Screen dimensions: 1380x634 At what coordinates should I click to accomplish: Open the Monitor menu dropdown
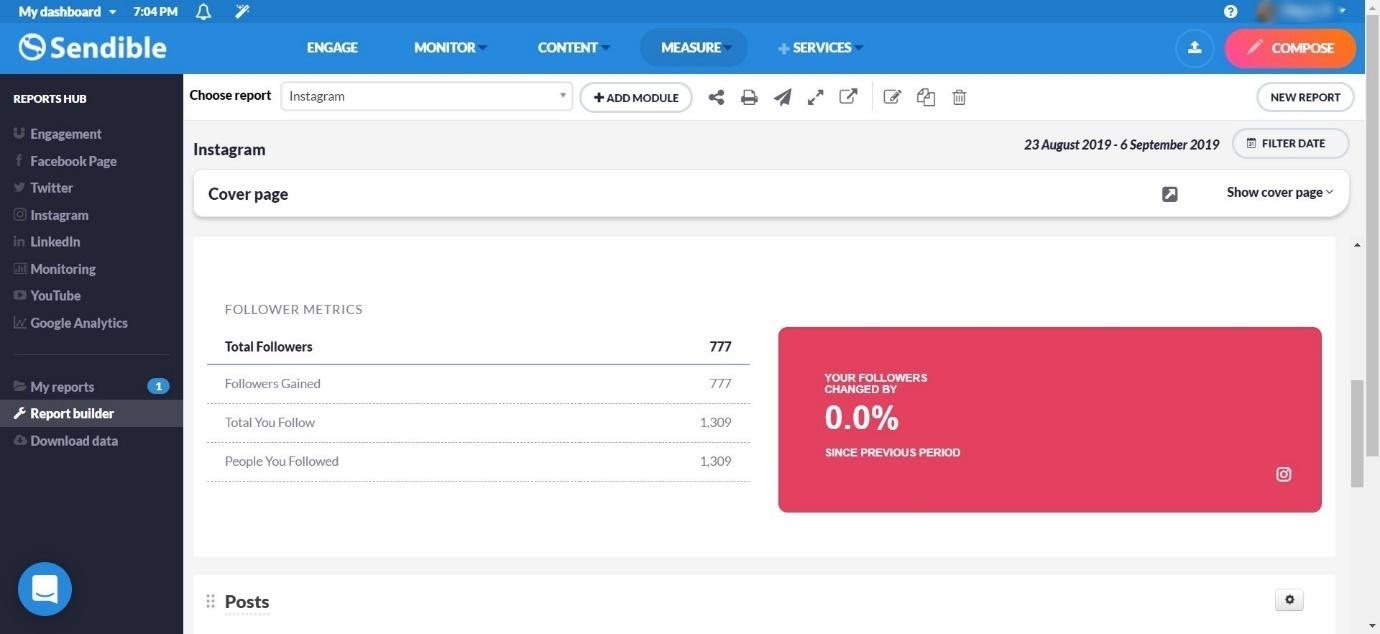[x=450, y=47]
